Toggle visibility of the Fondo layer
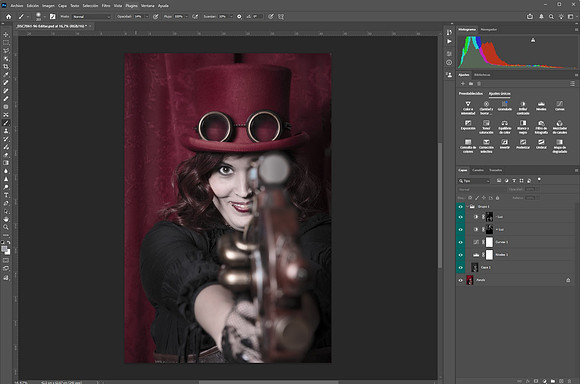 pos(461,280)
